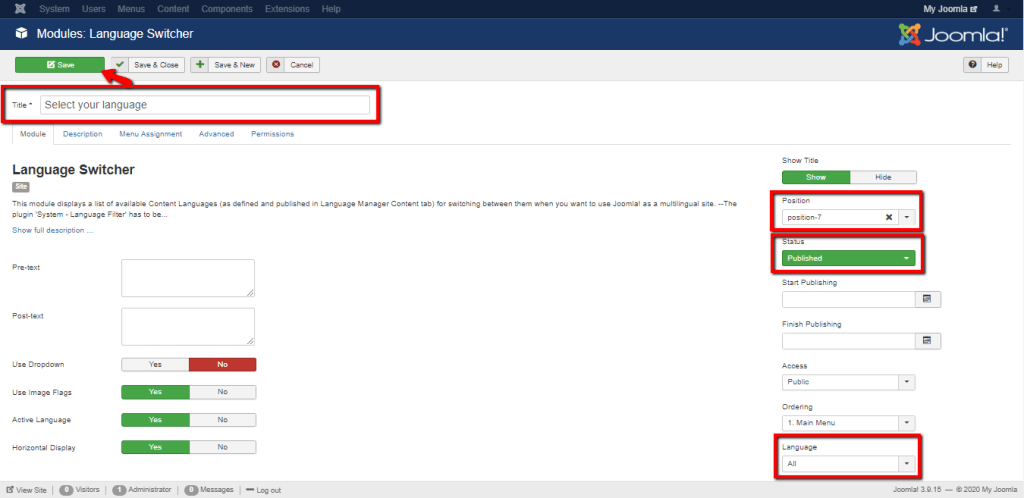Click the red cancel circle icon
The width and height of the screenshot is (1024, 498).
[x=276, y=65]
